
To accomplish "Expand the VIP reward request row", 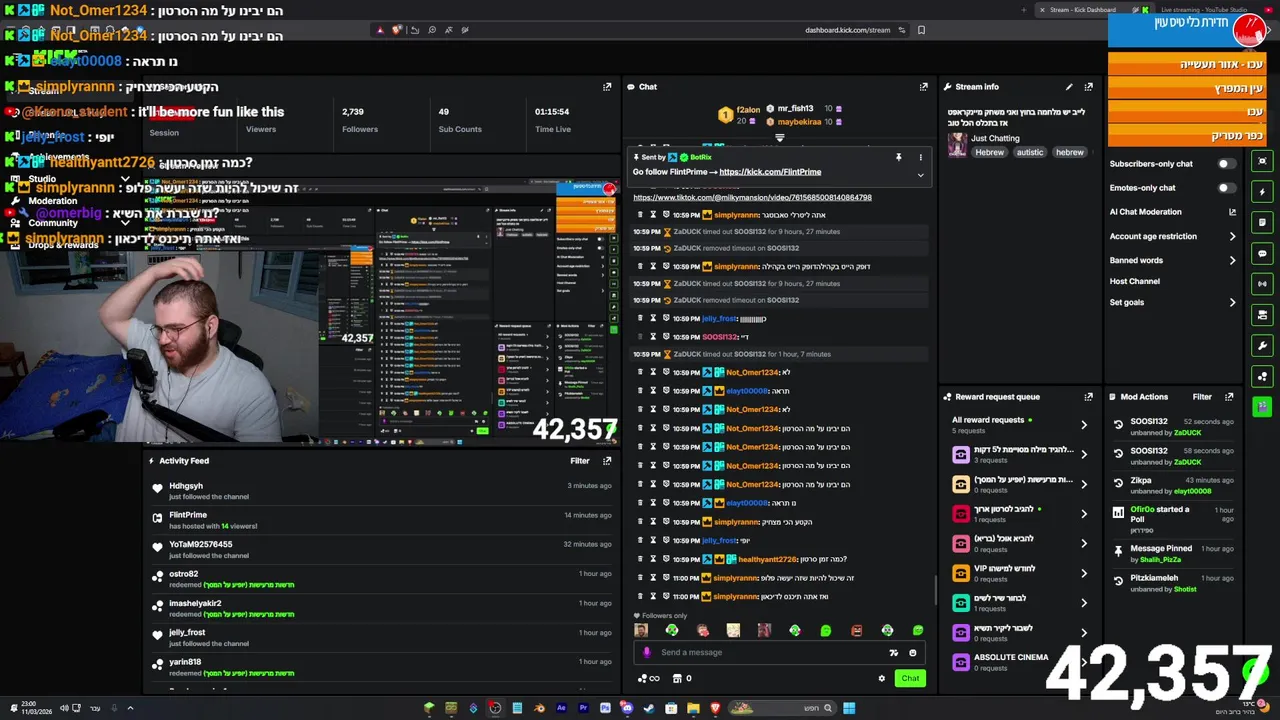I will (1083, 573).
